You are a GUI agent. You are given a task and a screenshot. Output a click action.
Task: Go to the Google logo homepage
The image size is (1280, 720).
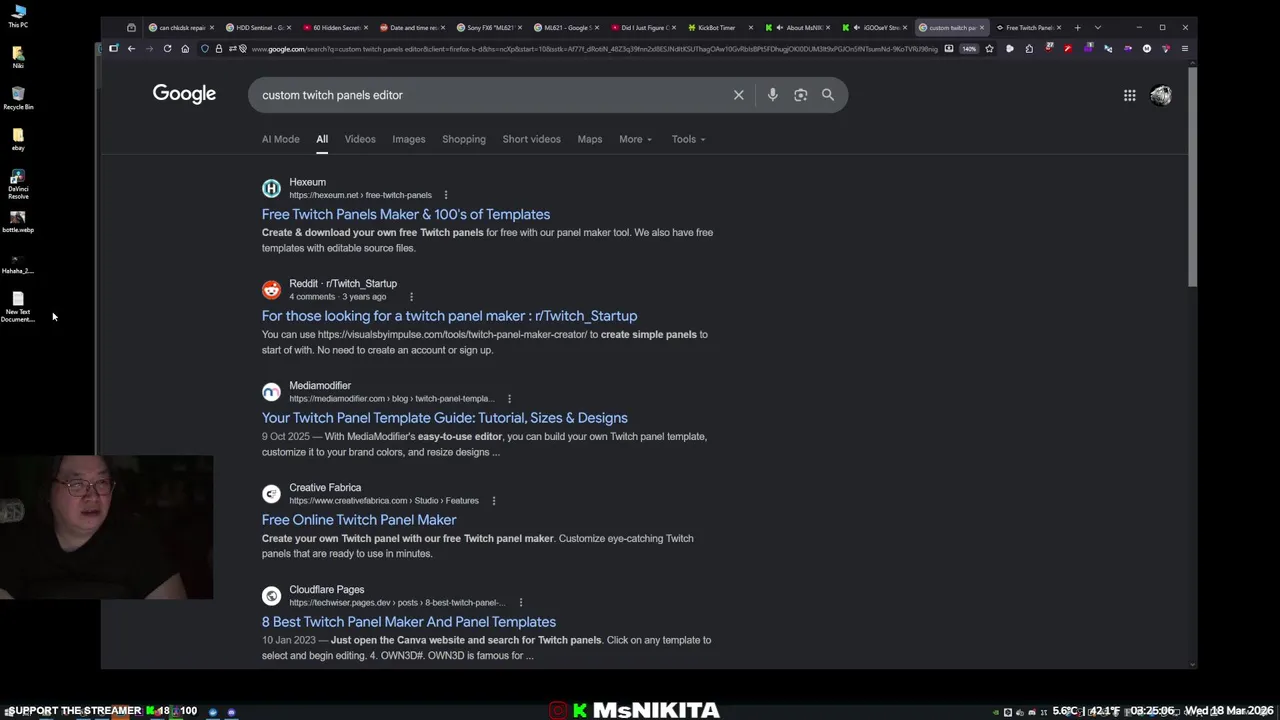click(184, 94)
